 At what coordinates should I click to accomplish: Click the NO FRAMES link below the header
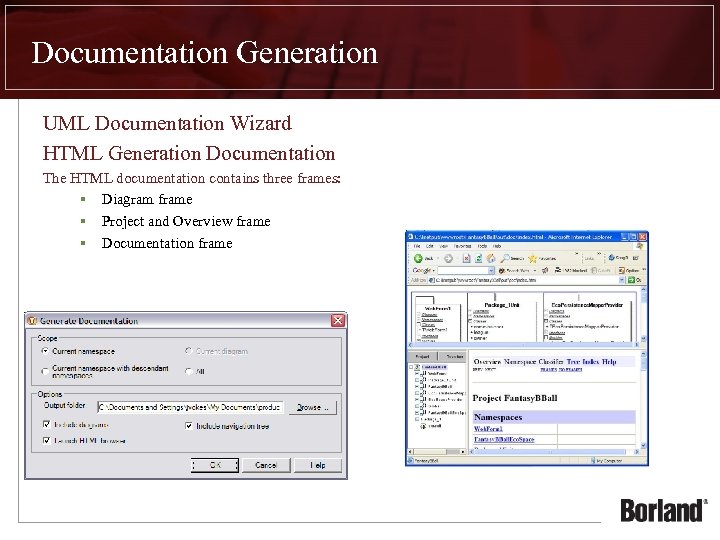[570, 369]
